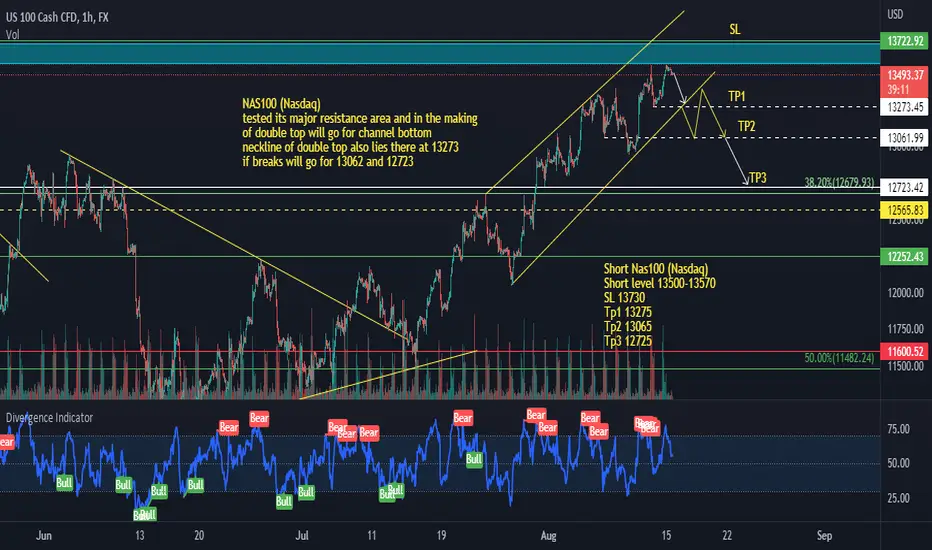Click the 'of double top will go' line

tap(336, 133)
